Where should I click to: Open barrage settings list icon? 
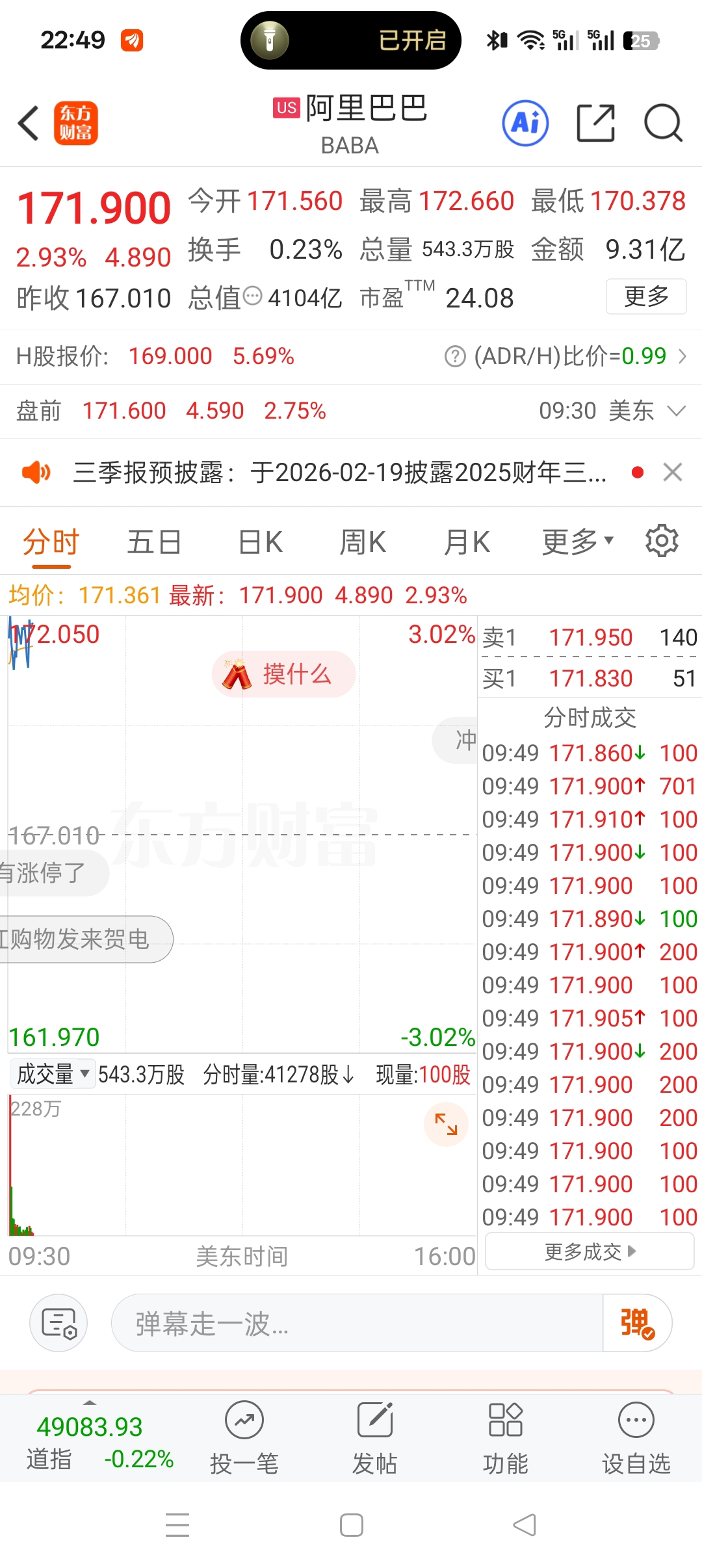coord(58,1323)
